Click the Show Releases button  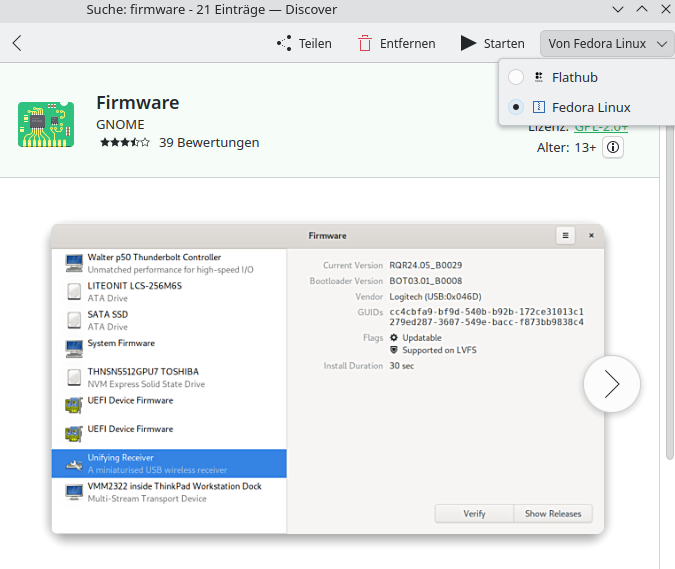(x=553, y=513)
